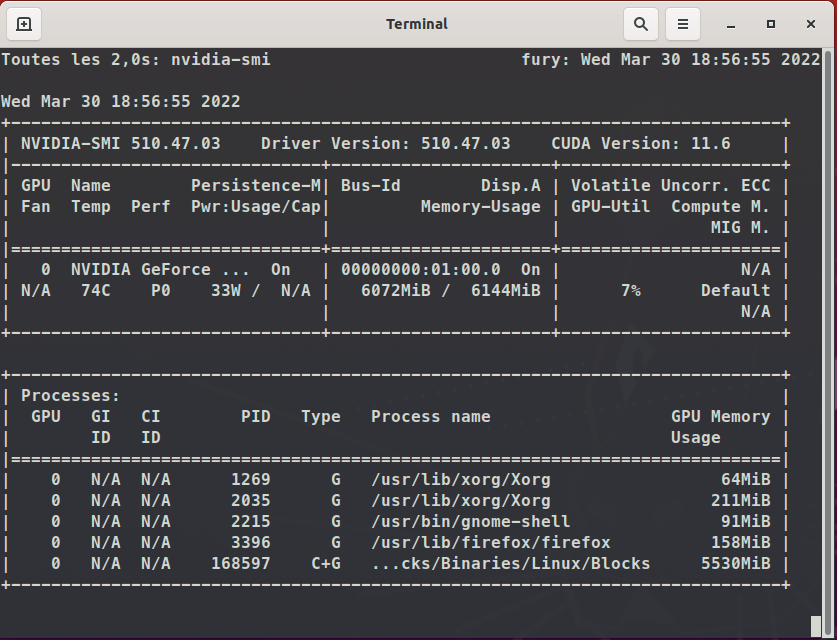837x640 pixels.
Task: Click the 'Default' compute mode value
Action: coord(736,290)
